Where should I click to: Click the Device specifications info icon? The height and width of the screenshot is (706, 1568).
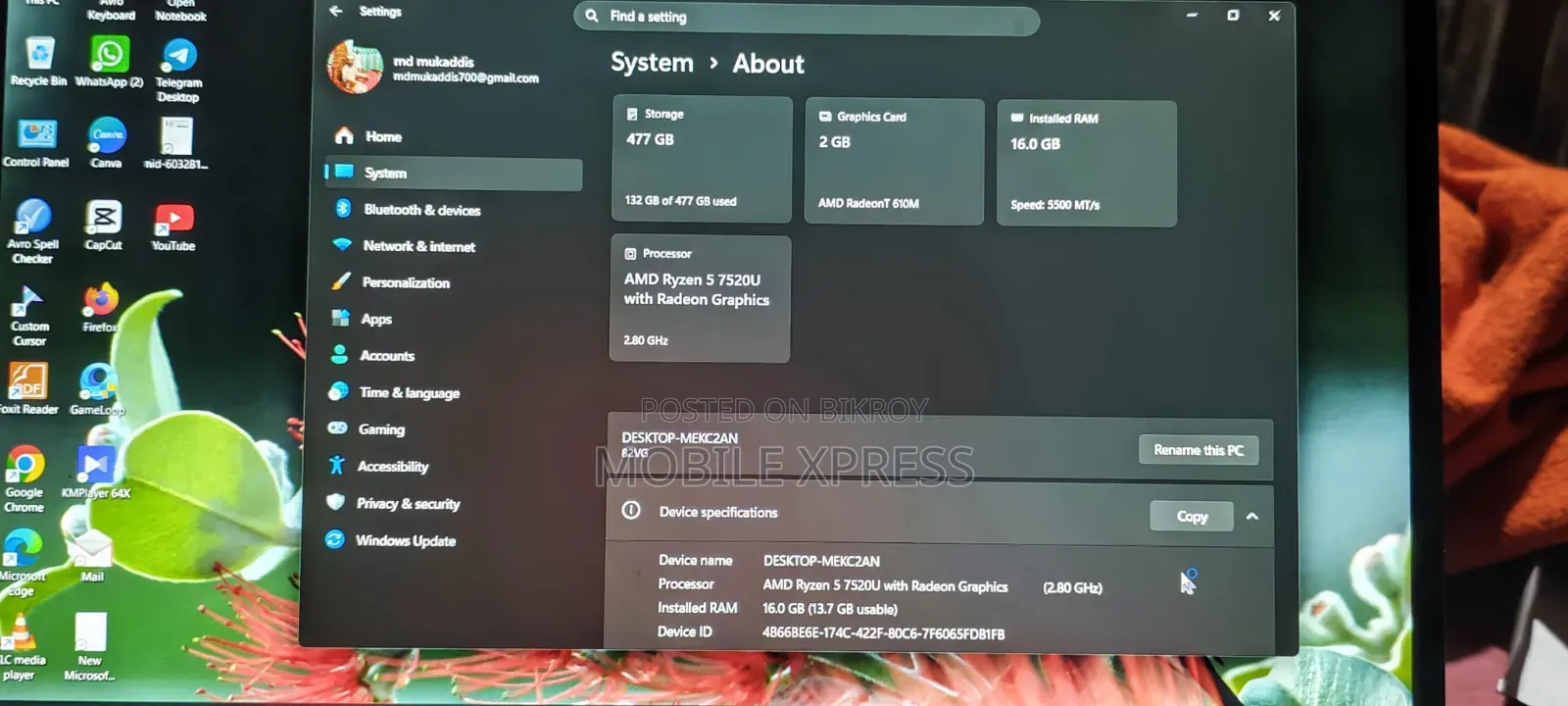pyautogui.click(x=631, y=510)
